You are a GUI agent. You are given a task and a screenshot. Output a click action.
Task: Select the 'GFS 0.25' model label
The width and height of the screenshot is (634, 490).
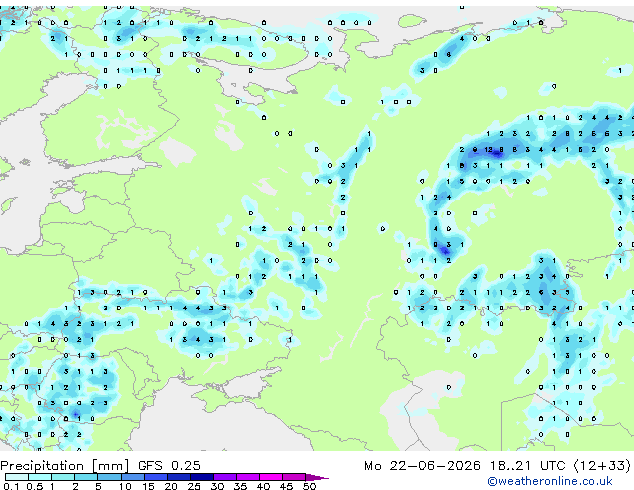[169, 466]
